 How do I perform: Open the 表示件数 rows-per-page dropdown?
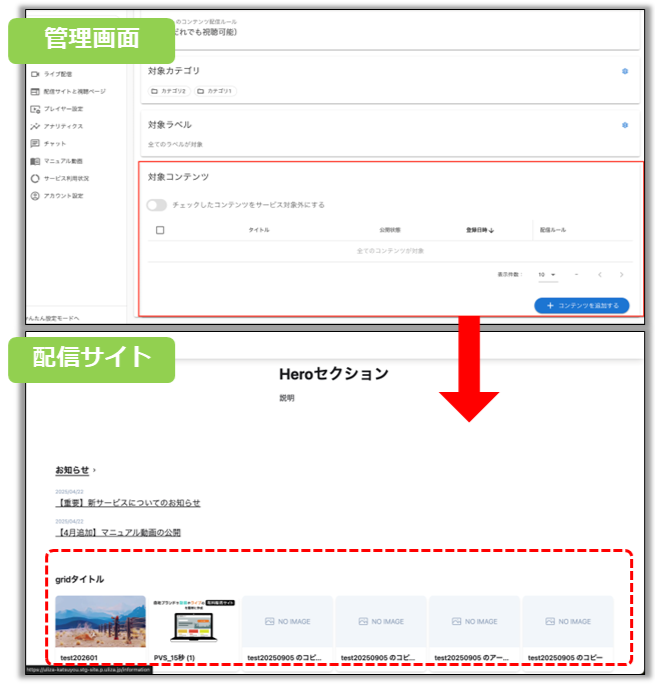547,274
